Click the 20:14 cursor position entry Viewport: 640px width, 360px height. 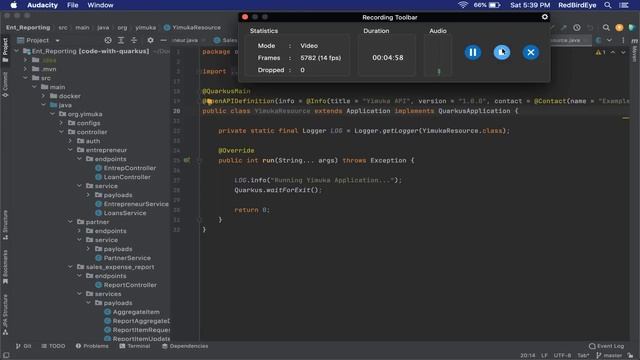[528, 356]
